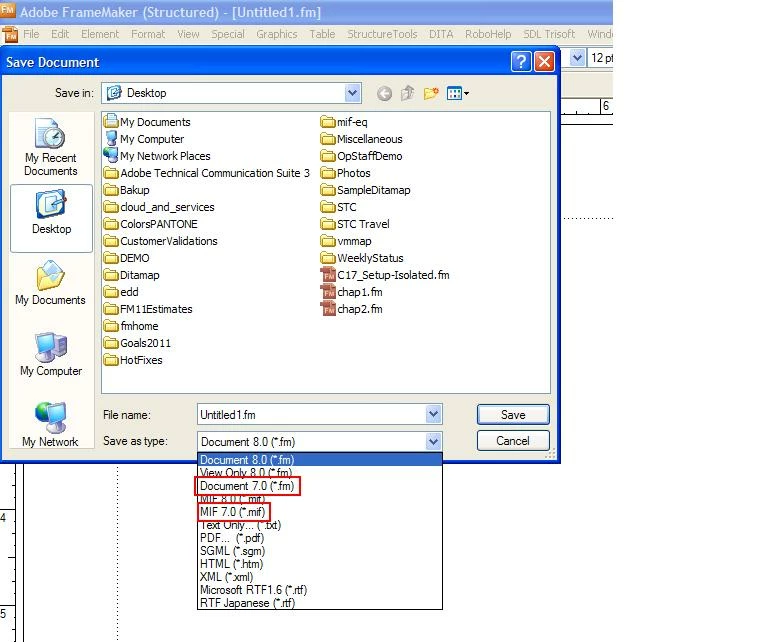Select the FM11Estimates folder
The width and height of the screenshot is (764, 642).
pyautogui.click(x=148, y=309)
